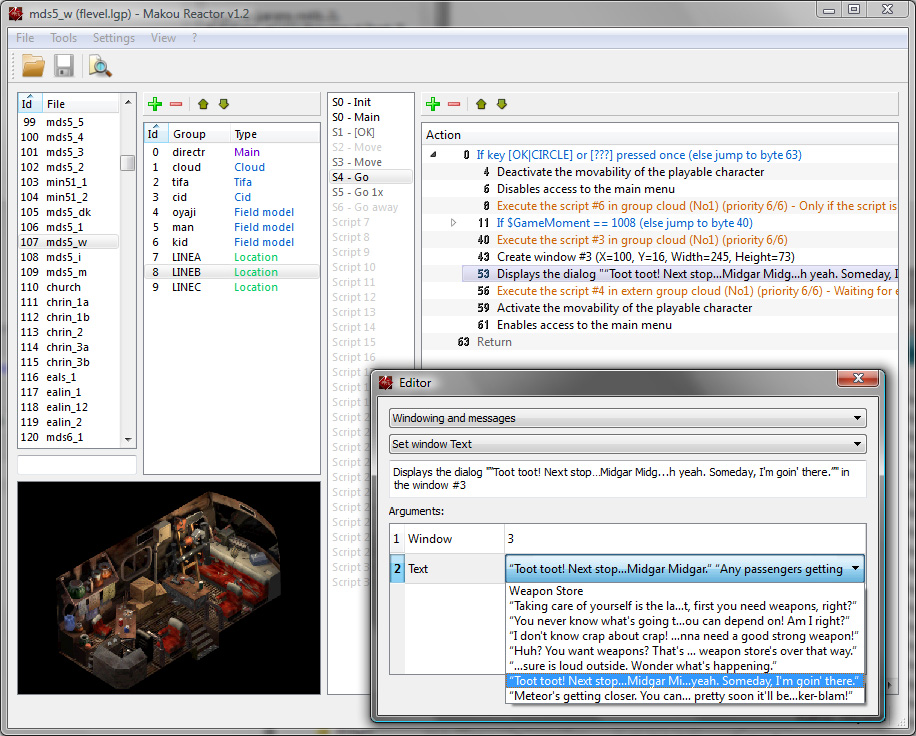The height and width of the screenshot is (736, 916).
Task: Move selected action up
Action: 481,104
